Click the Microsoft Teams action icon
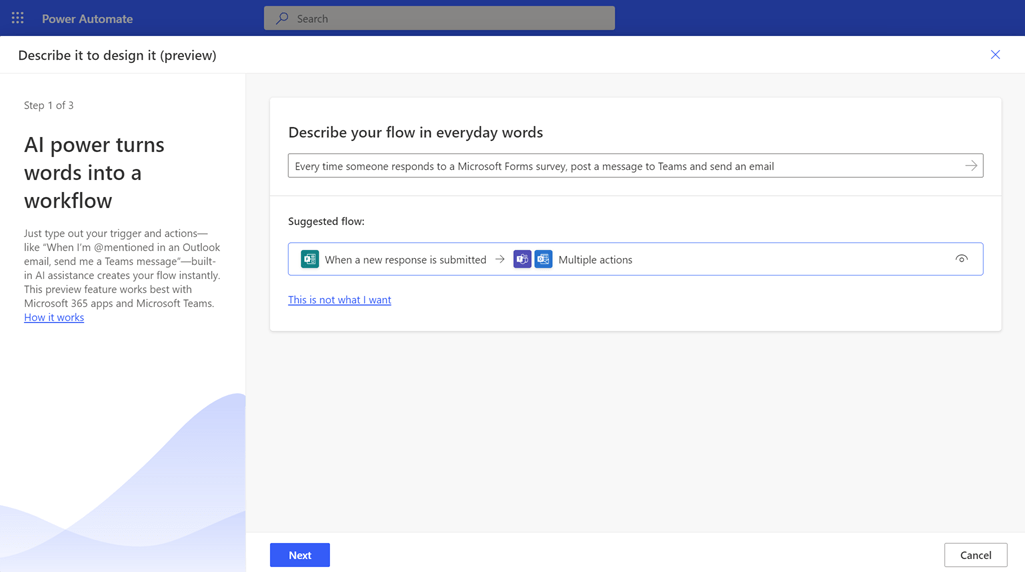1025x572 pixels. point(522,259)
